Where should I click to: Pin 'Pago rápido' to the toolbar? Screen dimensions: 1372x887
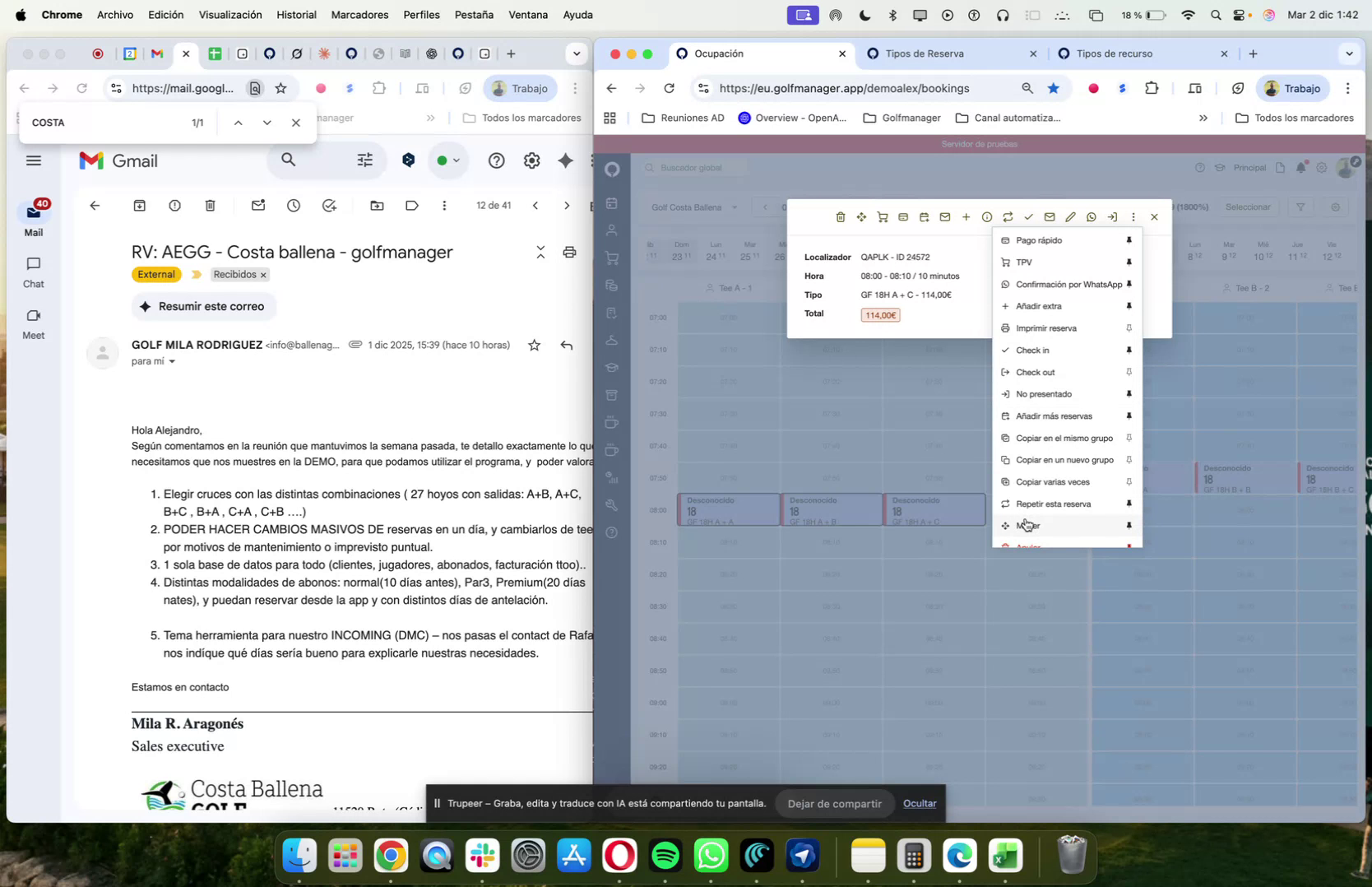(1129, 240)
